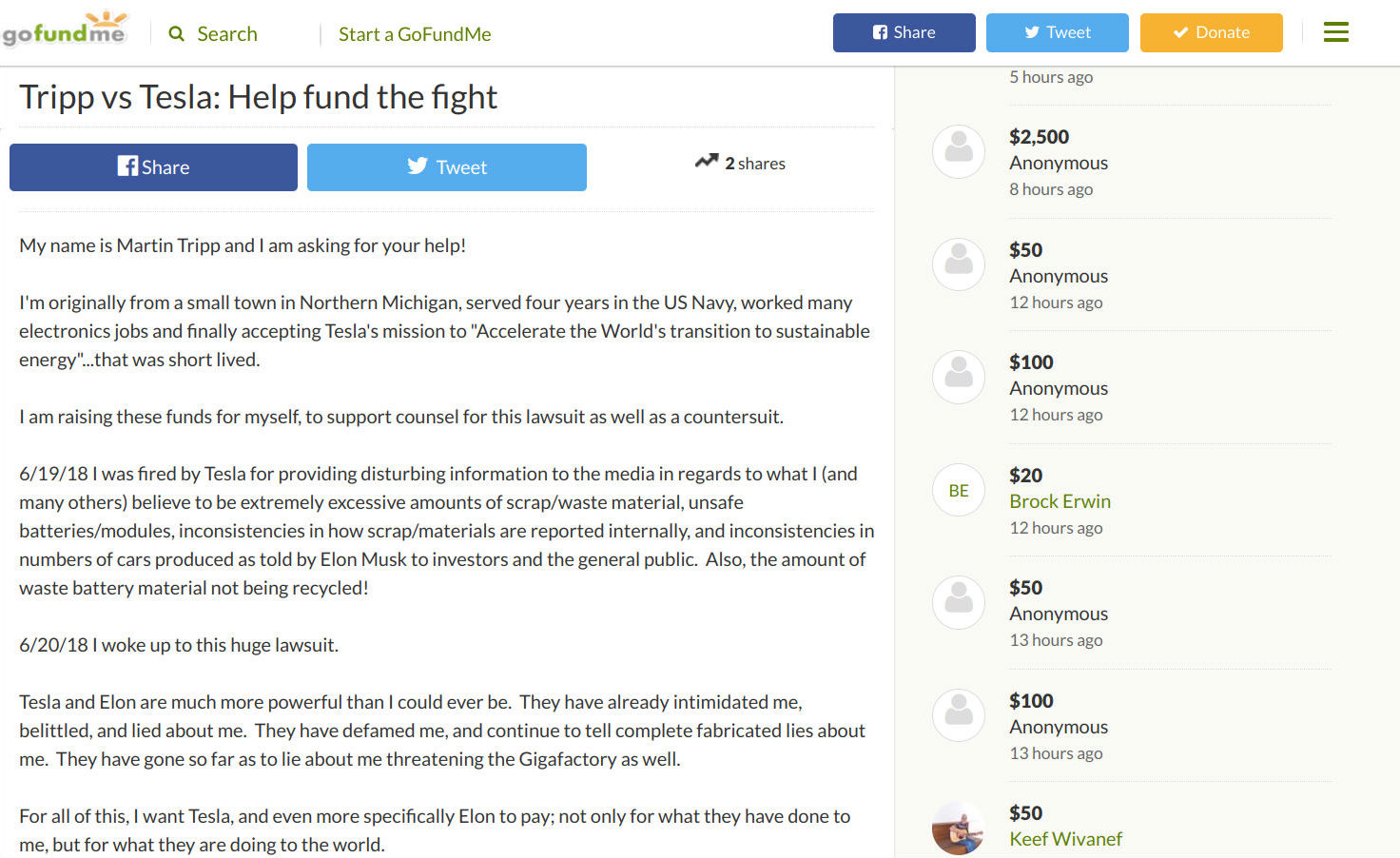
Task: Click the search magnifier icon
Action: pos(176,34)
